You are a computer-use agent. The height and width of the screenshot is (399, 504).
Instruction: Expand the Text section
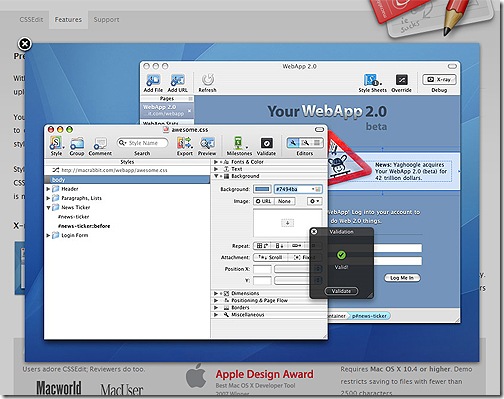(x=216, y=169)
